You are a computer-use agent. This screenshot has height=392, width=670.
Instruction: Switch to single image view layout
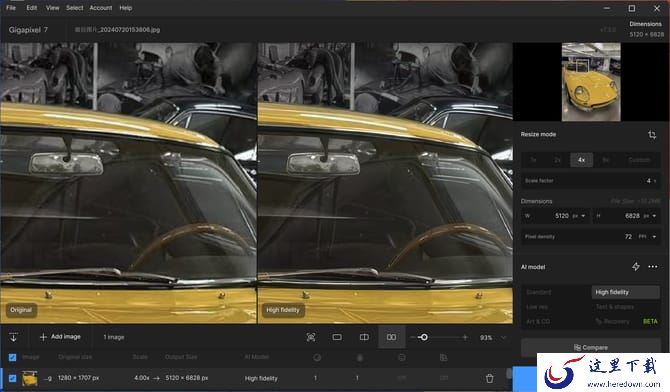pos(337,337)
